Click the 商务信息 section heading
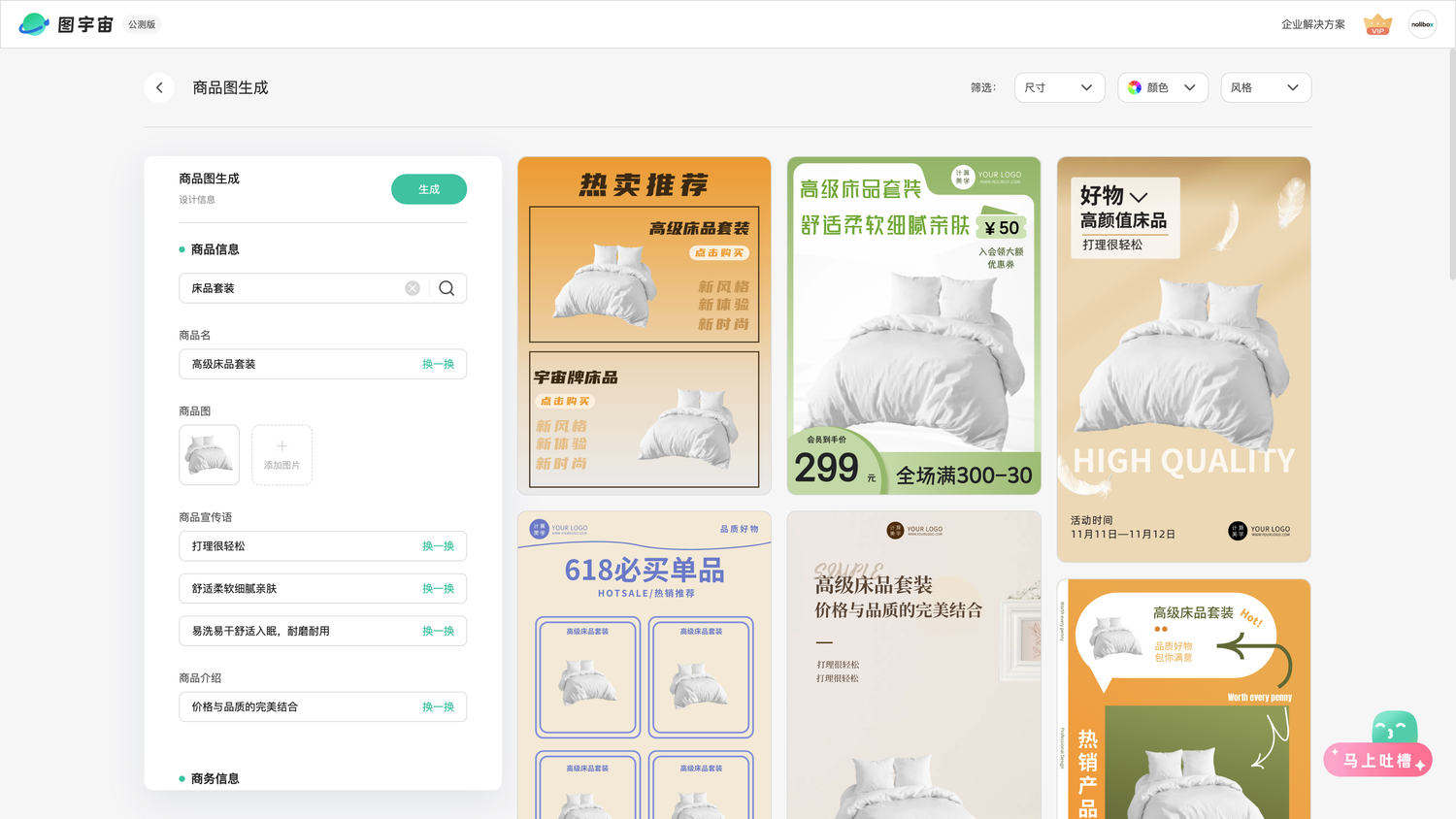Image resolution: width=1456 pixels, height=819 pixels. point(215,778)
